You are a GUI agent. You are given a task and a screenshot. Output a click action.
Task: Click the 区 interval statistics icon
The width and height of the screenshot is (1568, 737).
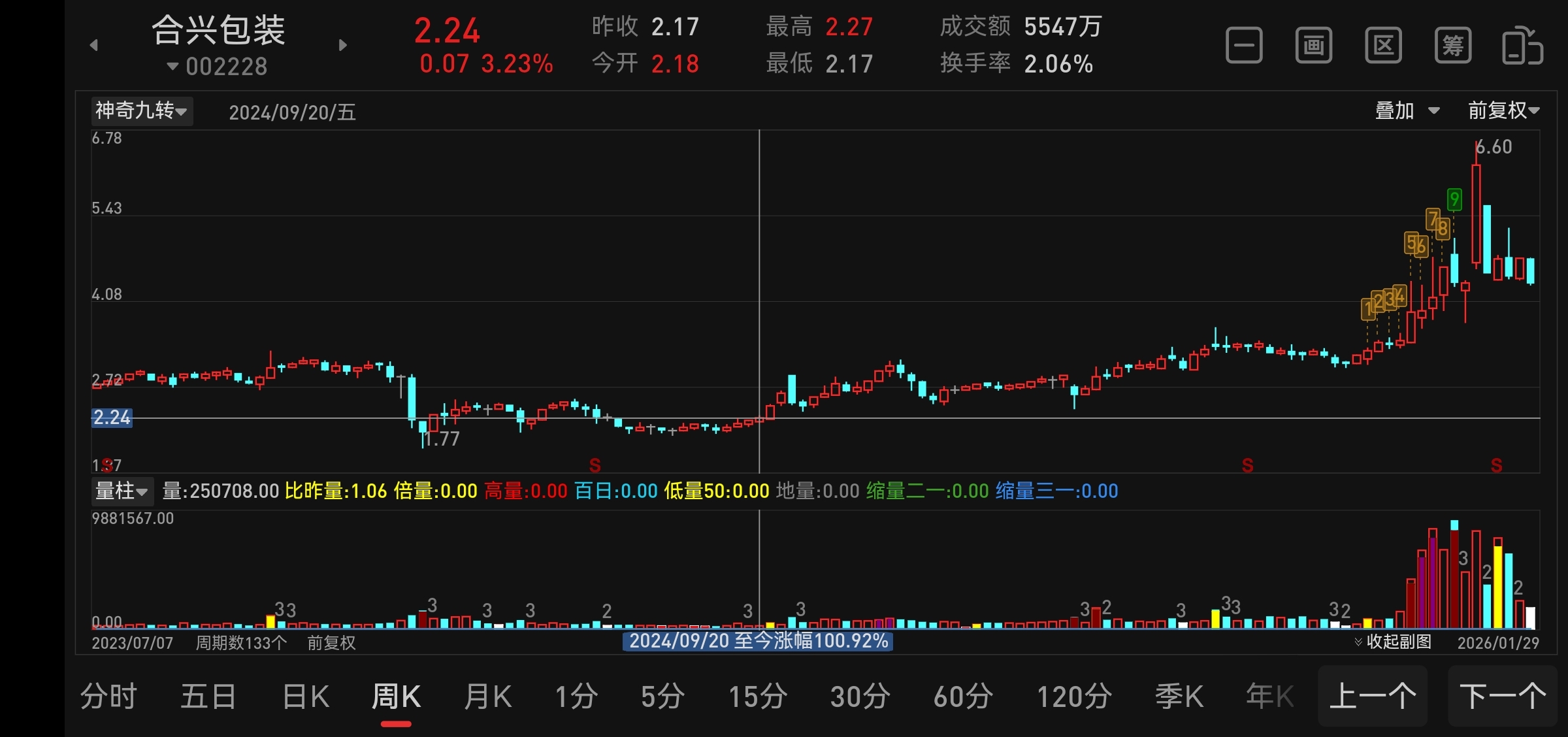click(1383, 46)
